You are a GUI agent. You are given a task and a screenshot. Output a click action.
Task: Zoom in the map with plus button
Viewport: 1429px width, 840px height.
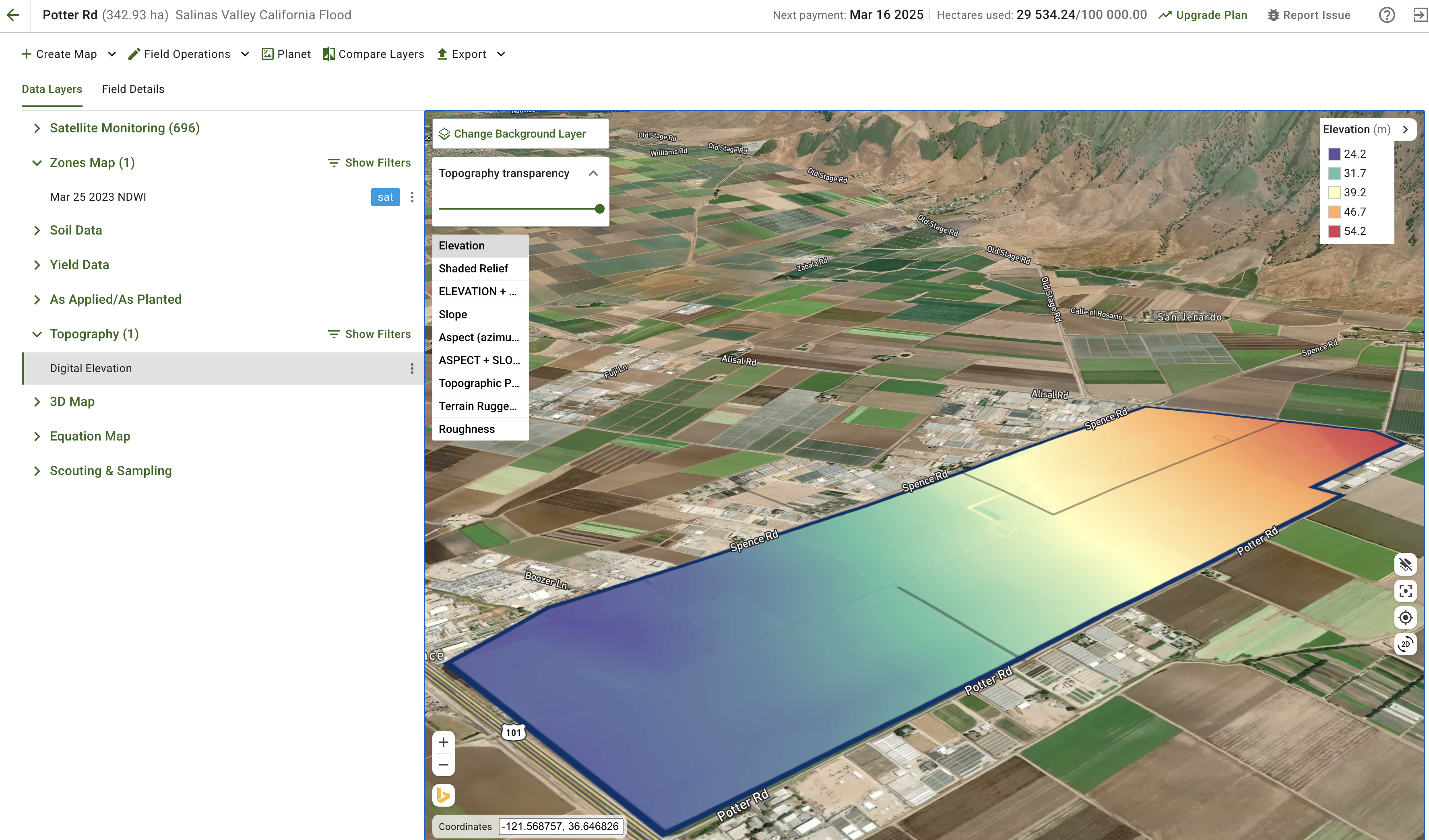444,742
